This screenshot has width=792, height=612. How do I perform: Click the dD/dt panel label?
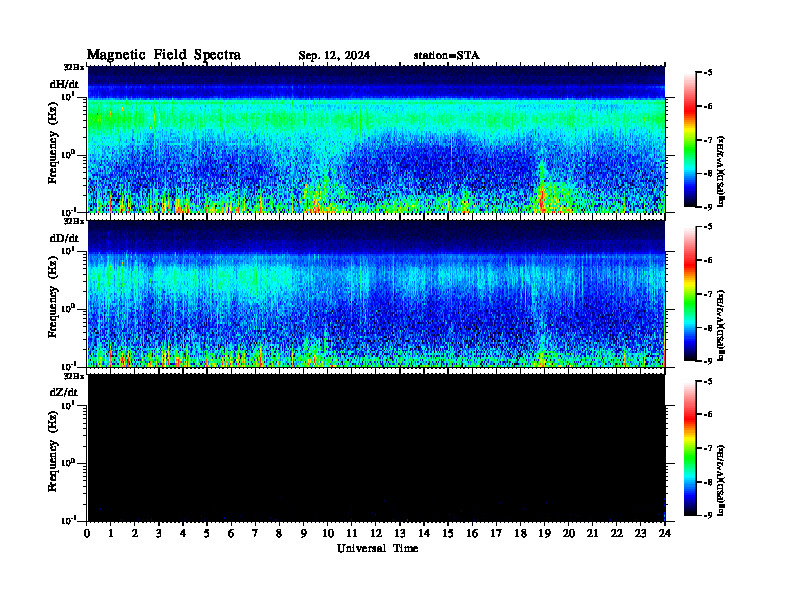click(x=64, y=238)
